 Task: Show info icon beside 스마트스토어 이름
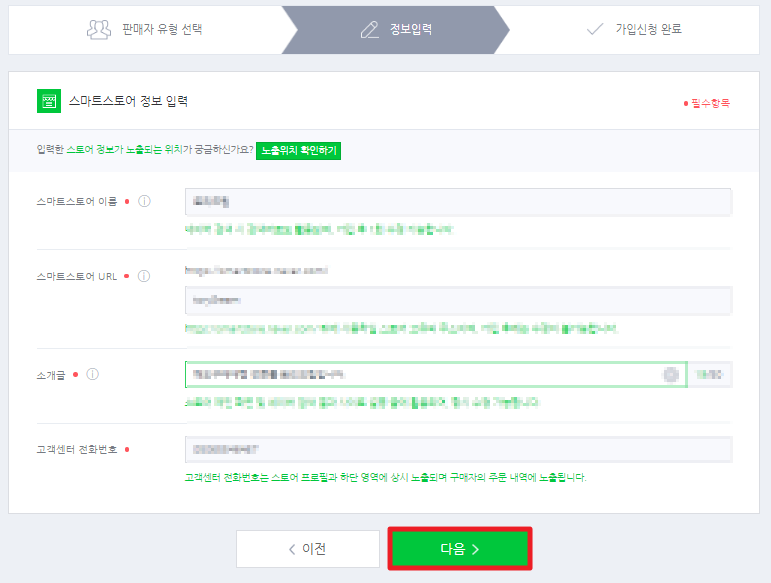[144, 201]
